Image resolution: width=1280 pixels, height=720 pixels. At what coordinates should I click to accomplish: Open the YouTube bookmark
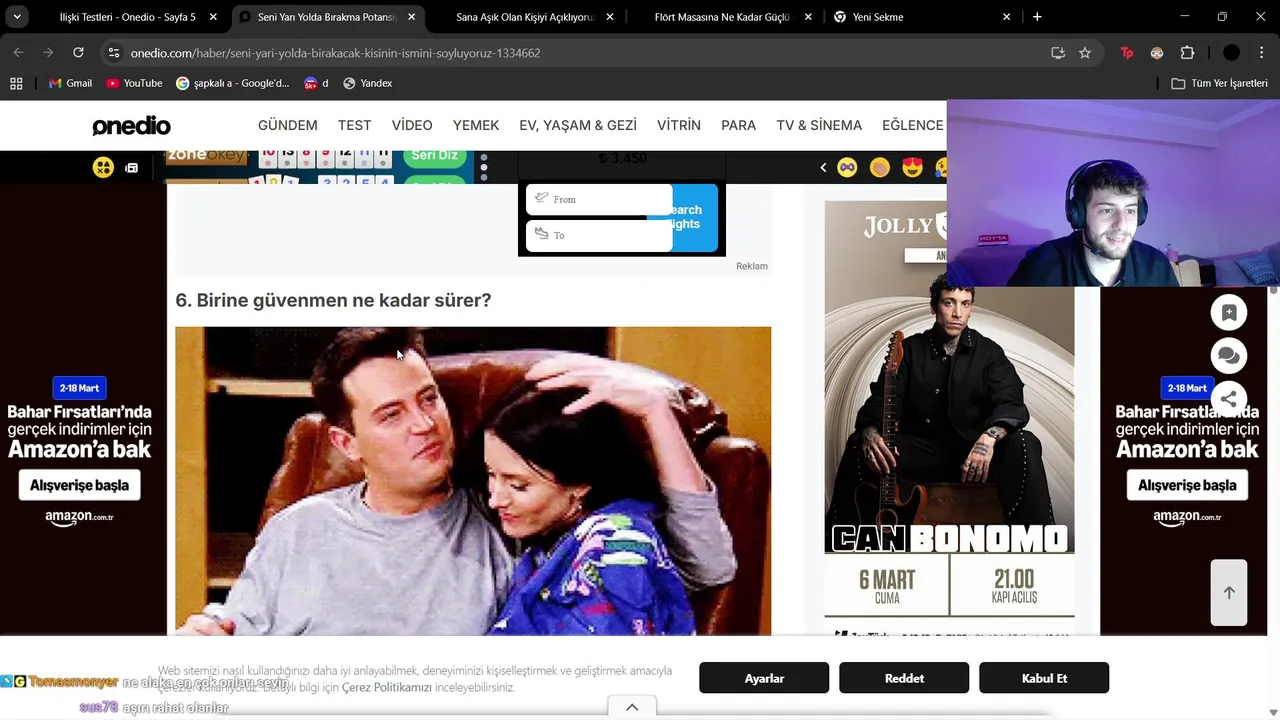pos(134,83)
